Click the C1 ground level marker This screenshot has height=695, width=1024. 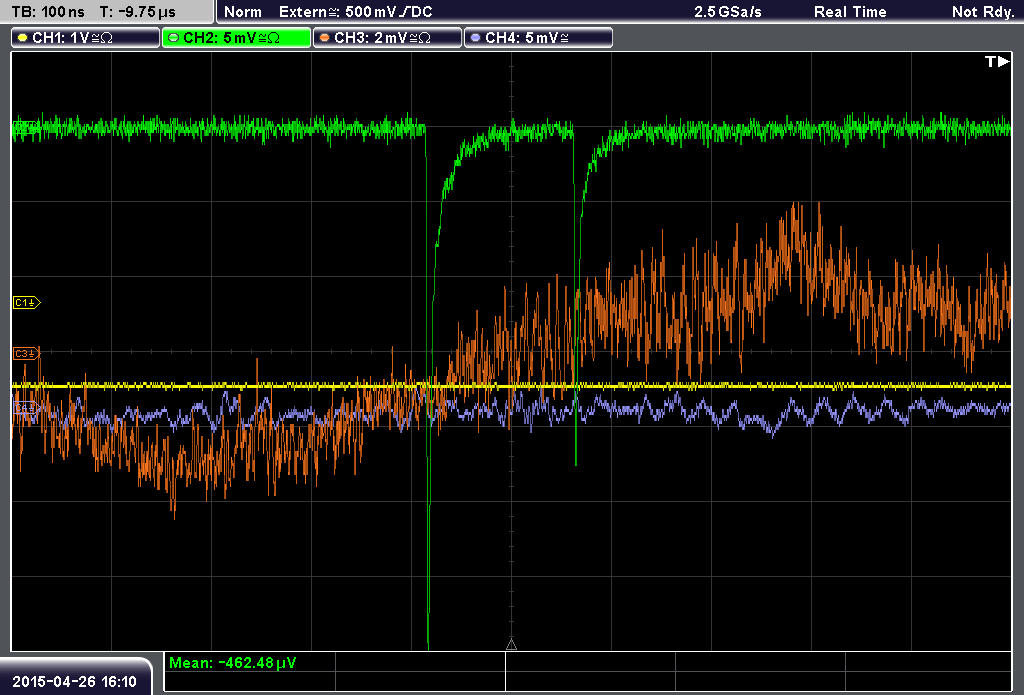pos(27,302)
